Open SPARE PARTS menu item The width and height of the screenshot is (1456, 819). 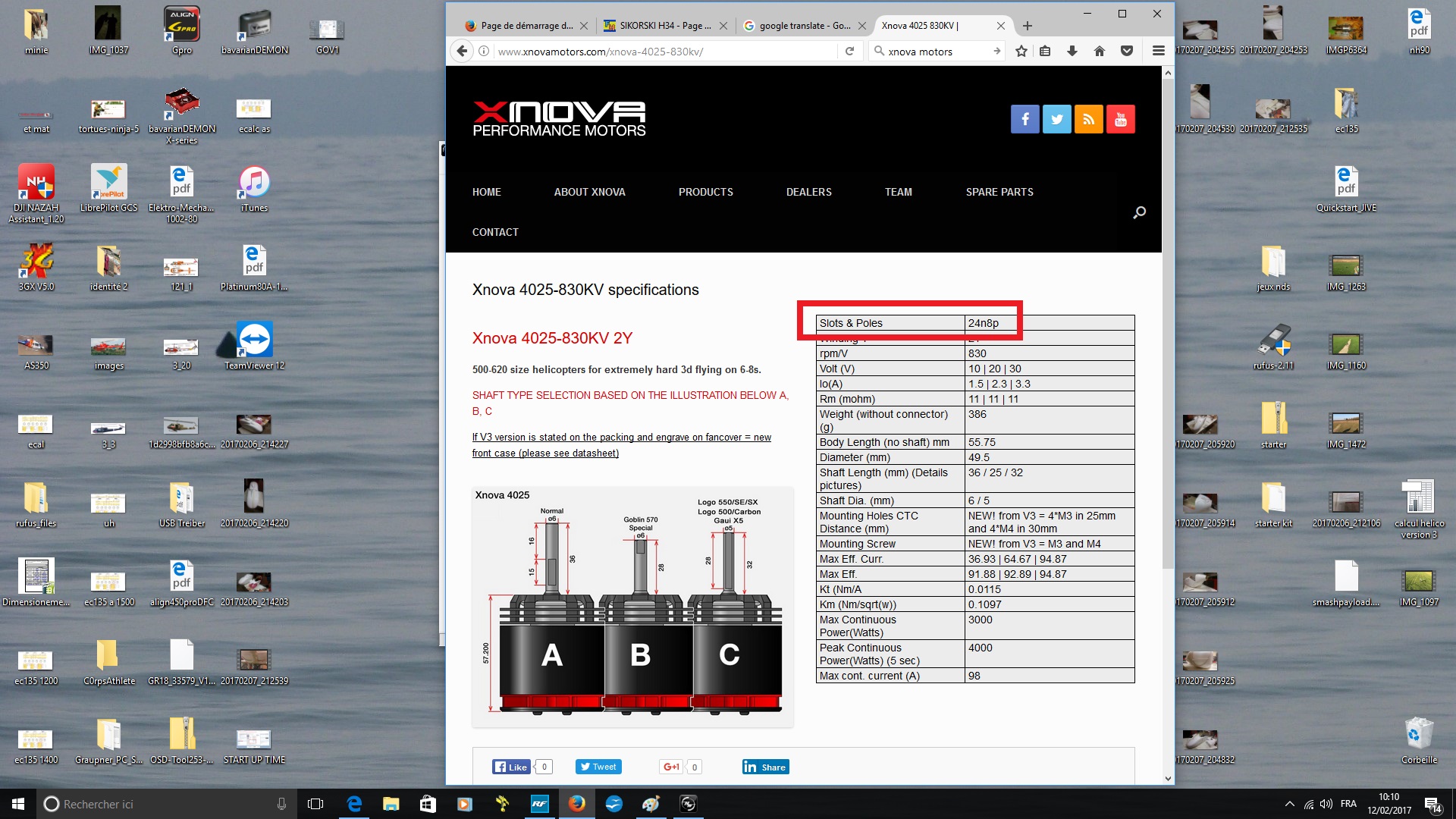click(x=999, y=192)
